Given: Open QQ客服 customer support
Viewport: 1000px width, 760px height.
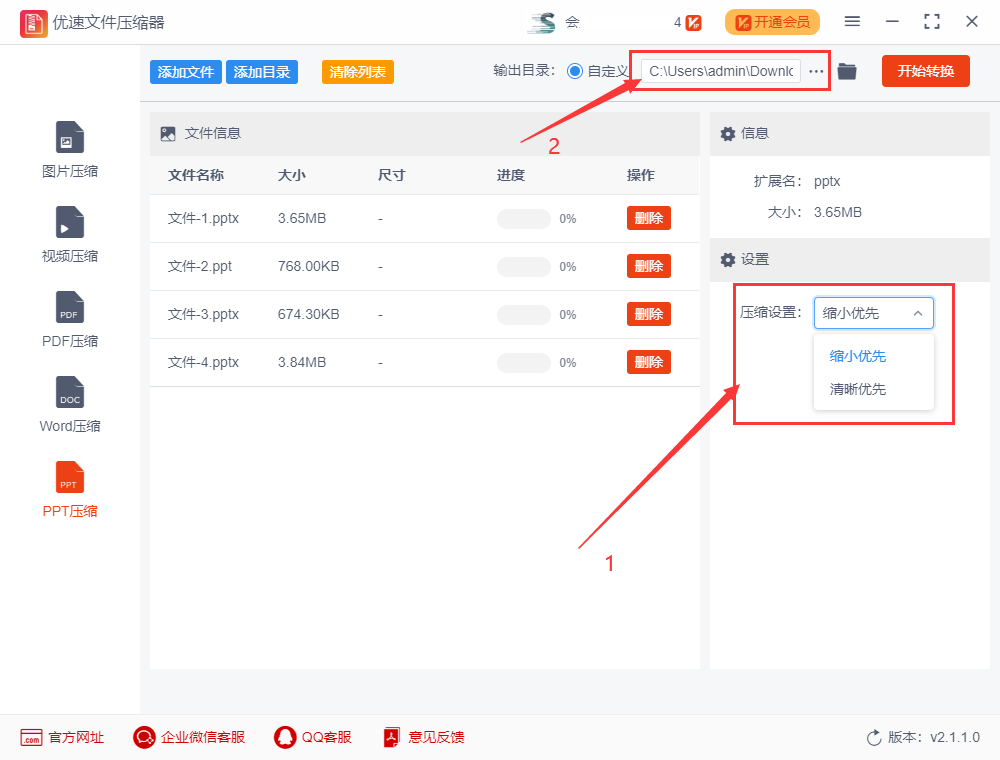Looking at the screenshot, I should tap(313, 737).
